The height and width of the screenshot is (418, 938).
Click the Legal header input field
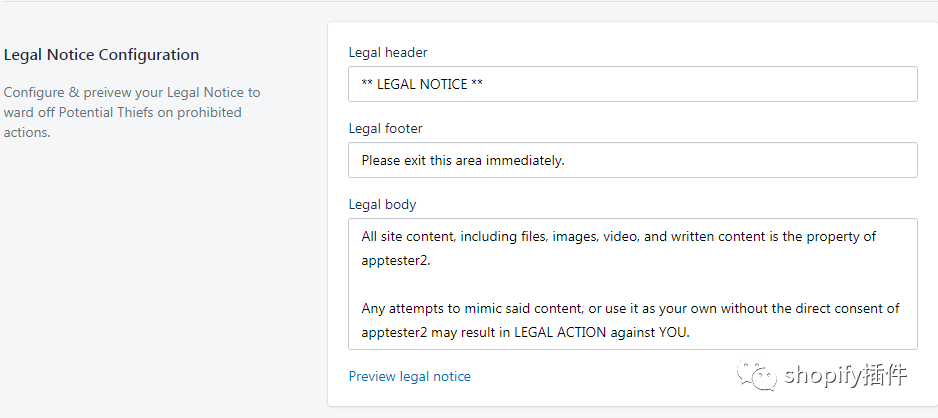click(x=632, y=84)
